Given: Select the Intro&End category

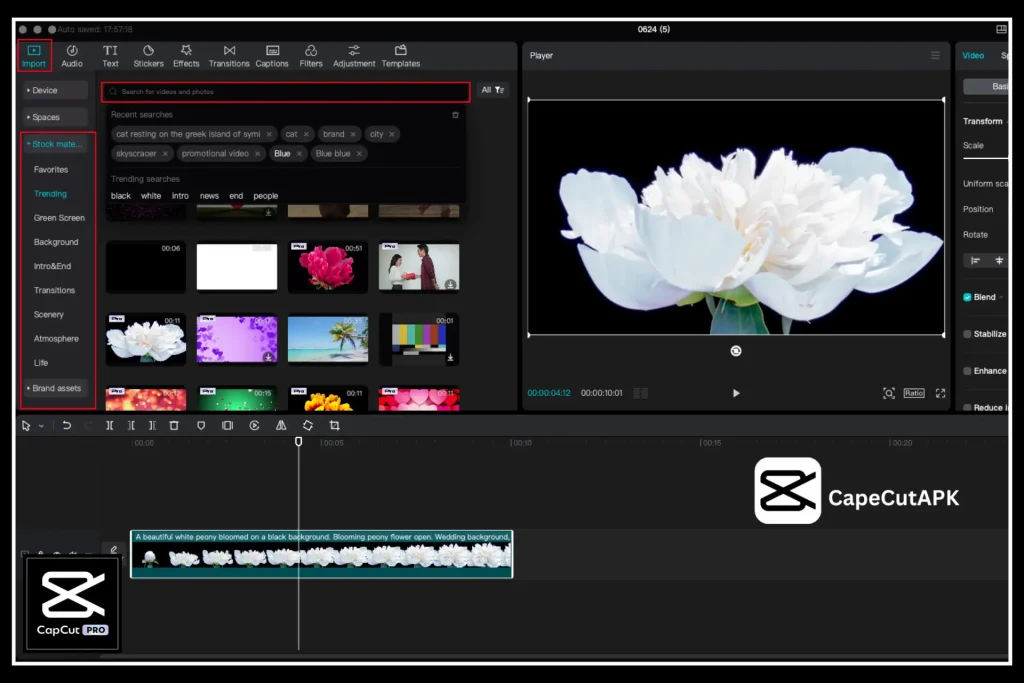Looking at the screenshot, I should pos(52,266).
